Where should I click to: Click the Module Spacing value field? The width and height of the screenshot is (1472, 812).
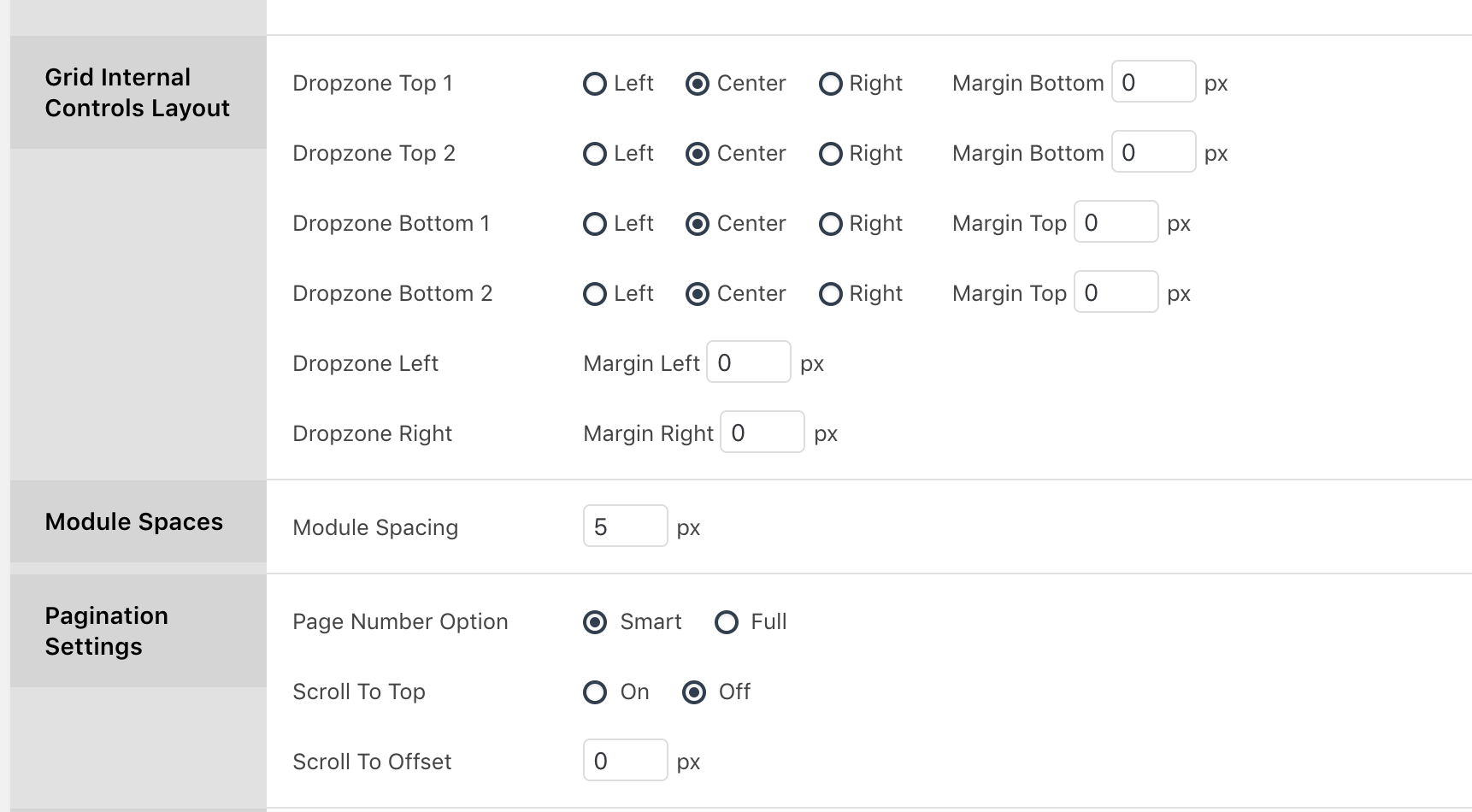625,526
